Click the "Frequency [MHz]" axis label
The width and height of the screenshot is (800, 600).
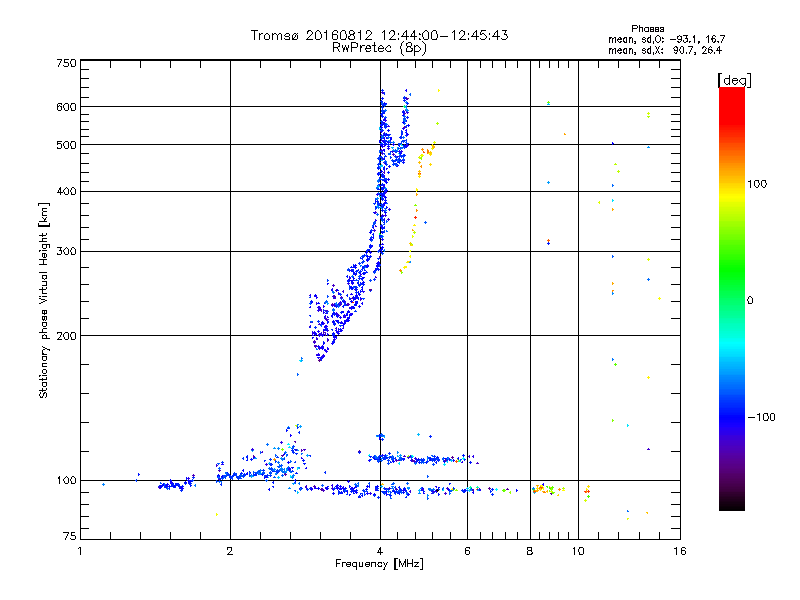pyautogui.click(x=379, y=564)
